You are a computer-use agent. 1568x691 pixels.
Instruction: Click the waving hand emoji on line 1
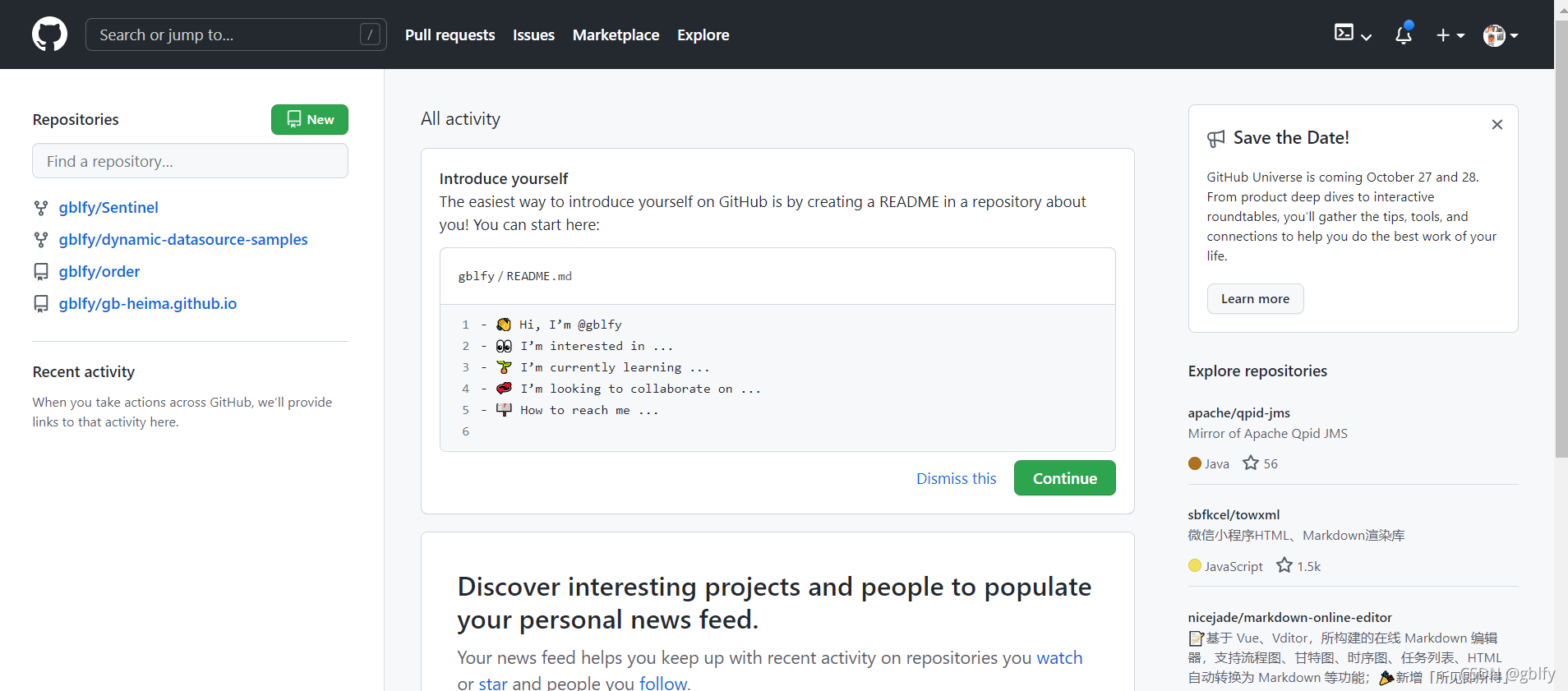(x=504, y=325)
